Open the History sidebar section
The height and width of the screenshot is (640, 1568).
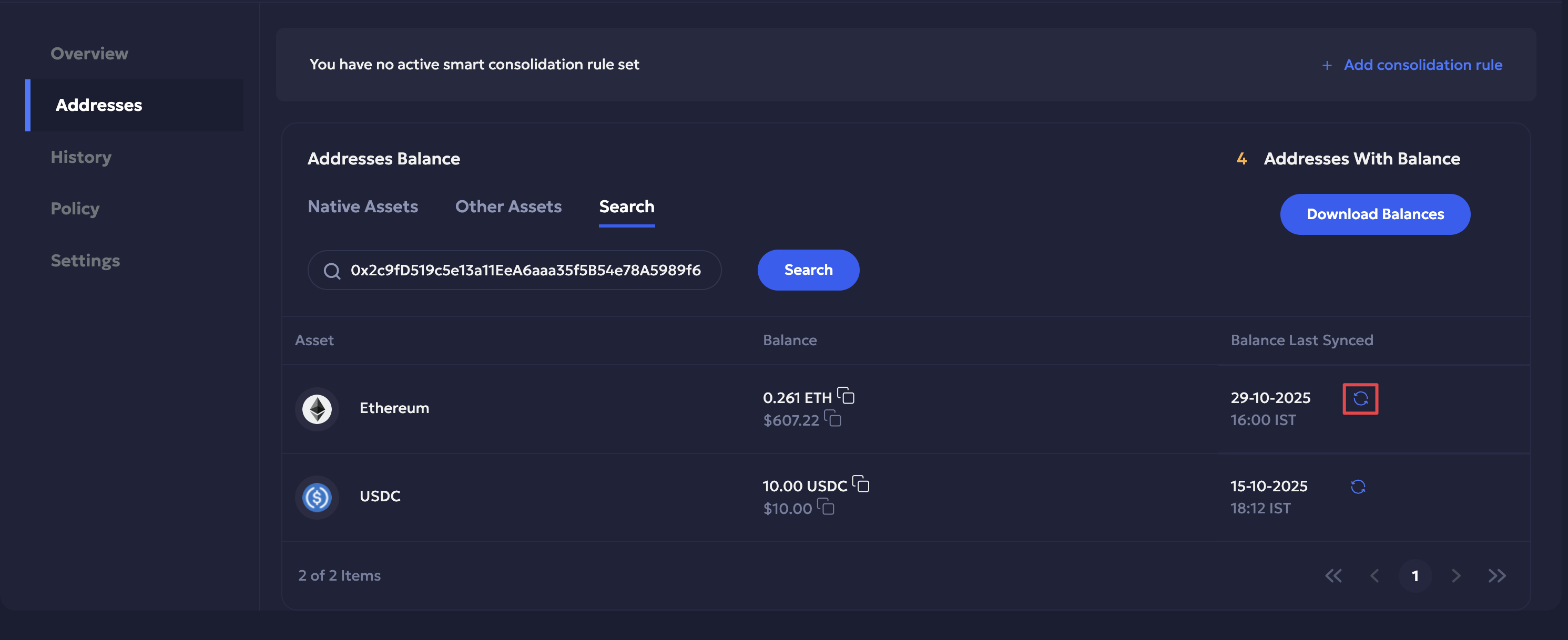tap(81, 157)
